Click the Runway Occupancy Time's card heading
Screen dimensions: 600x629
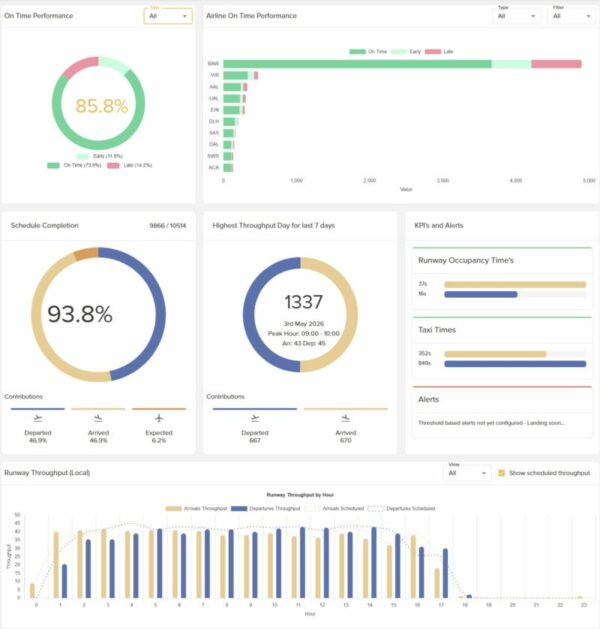pos(466,260)
